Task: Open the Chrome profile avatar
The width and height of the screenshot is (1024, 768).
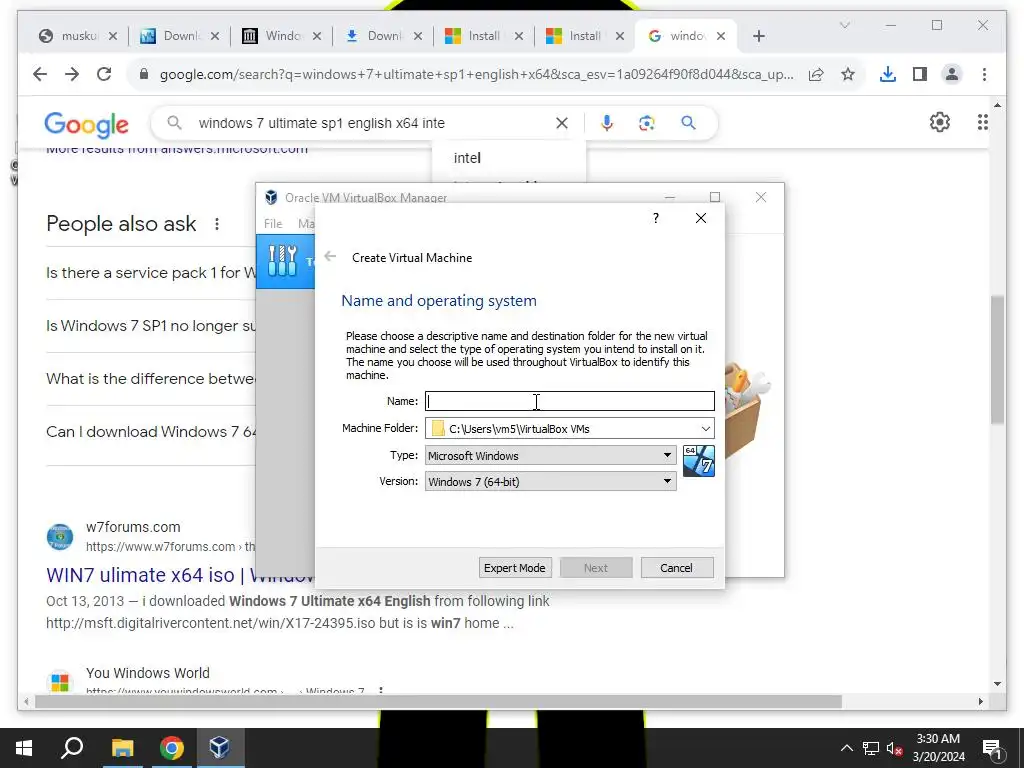Action: click(952, 74)
